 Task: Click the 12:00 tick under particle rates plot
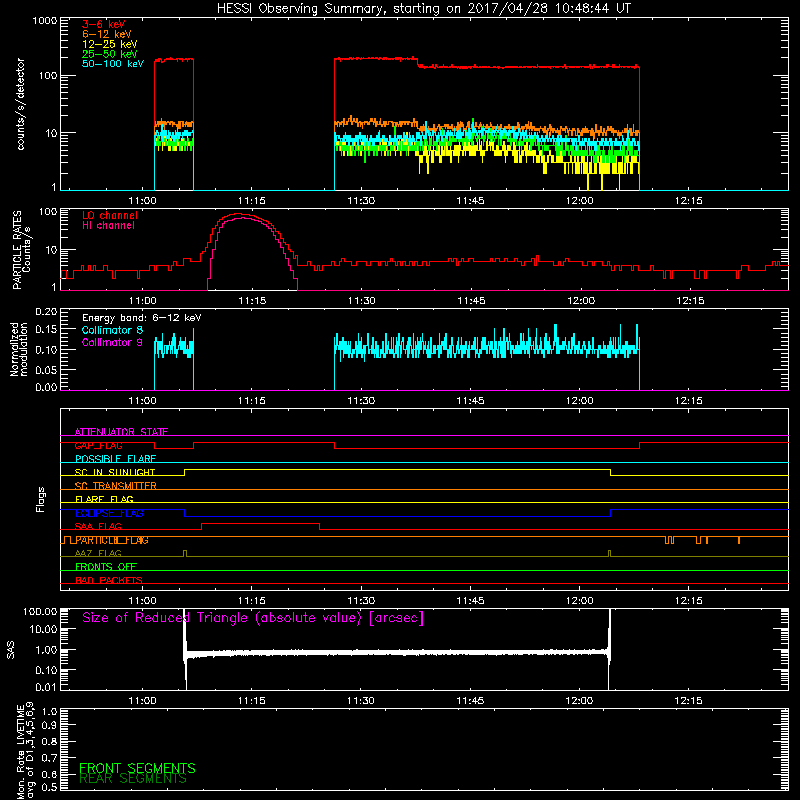click(581, 301)
